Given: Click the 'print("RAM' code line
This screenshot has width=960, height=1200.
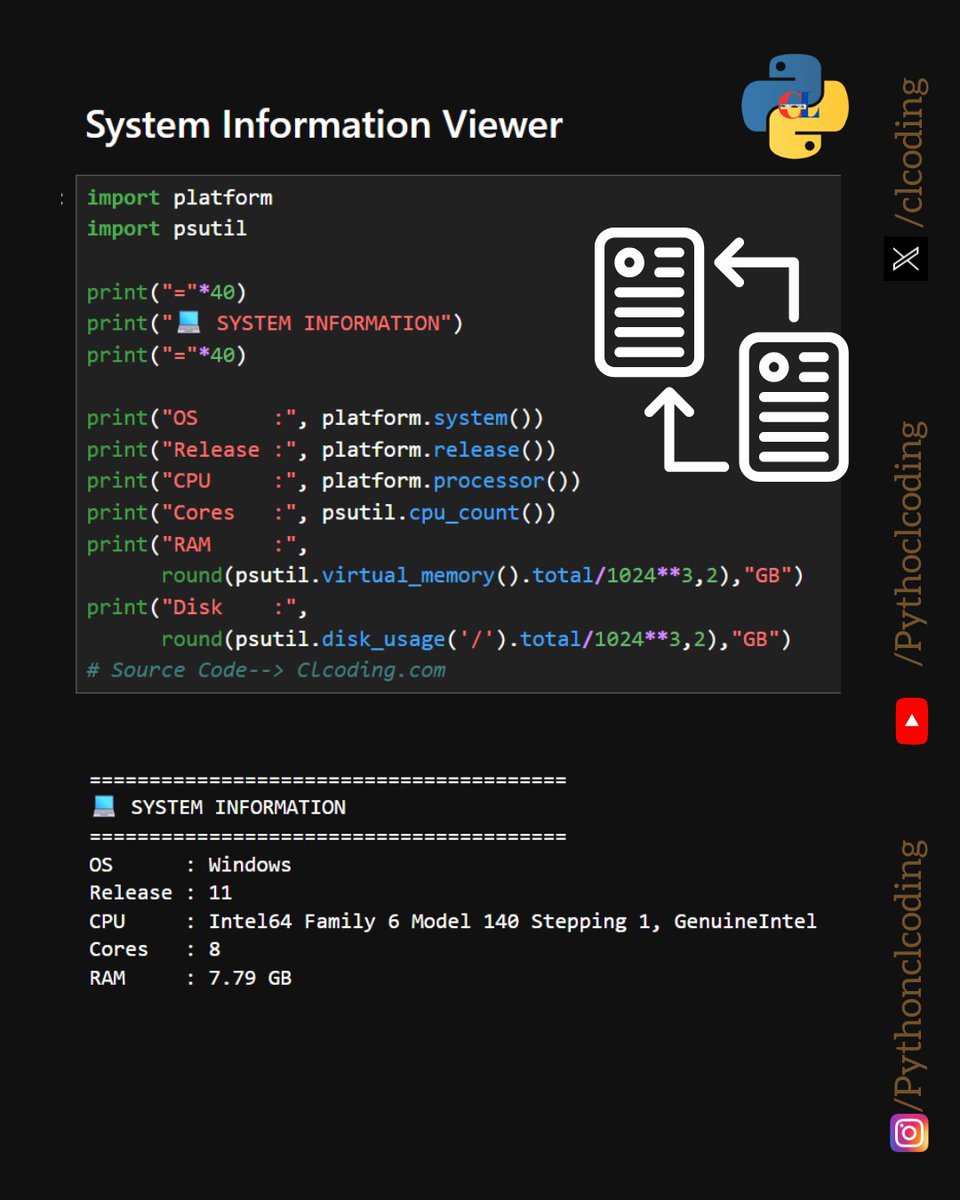Looking at the screenshot, I should [198, 543].
